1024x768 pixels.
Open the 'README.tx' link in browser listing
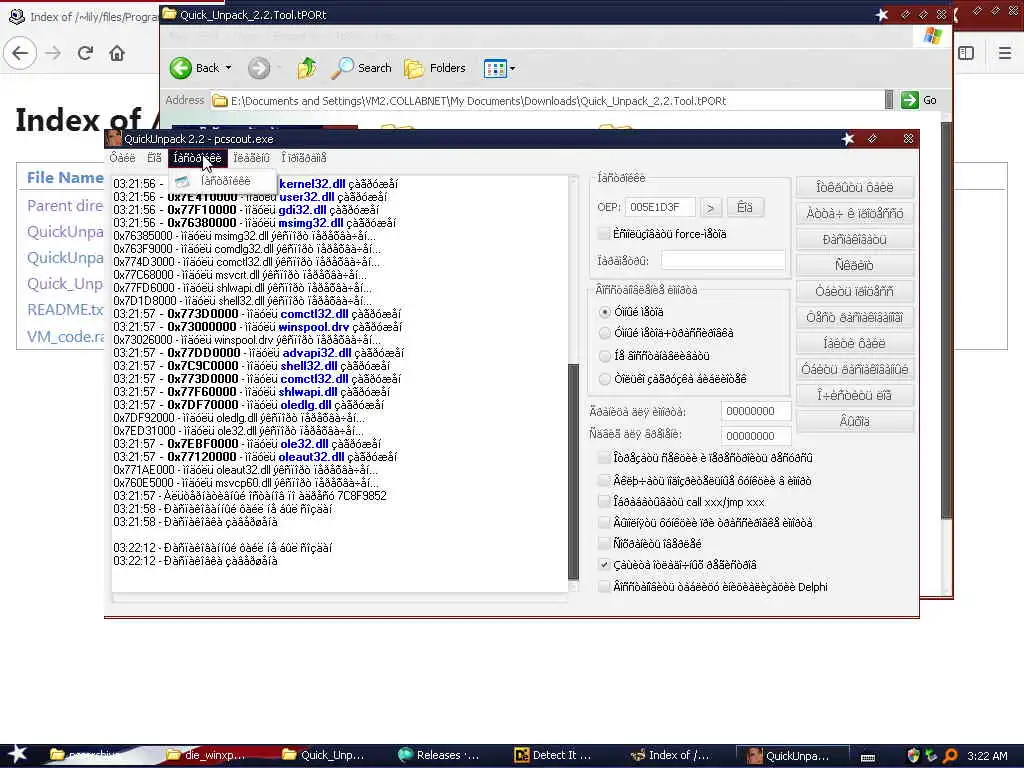(65, 310)
